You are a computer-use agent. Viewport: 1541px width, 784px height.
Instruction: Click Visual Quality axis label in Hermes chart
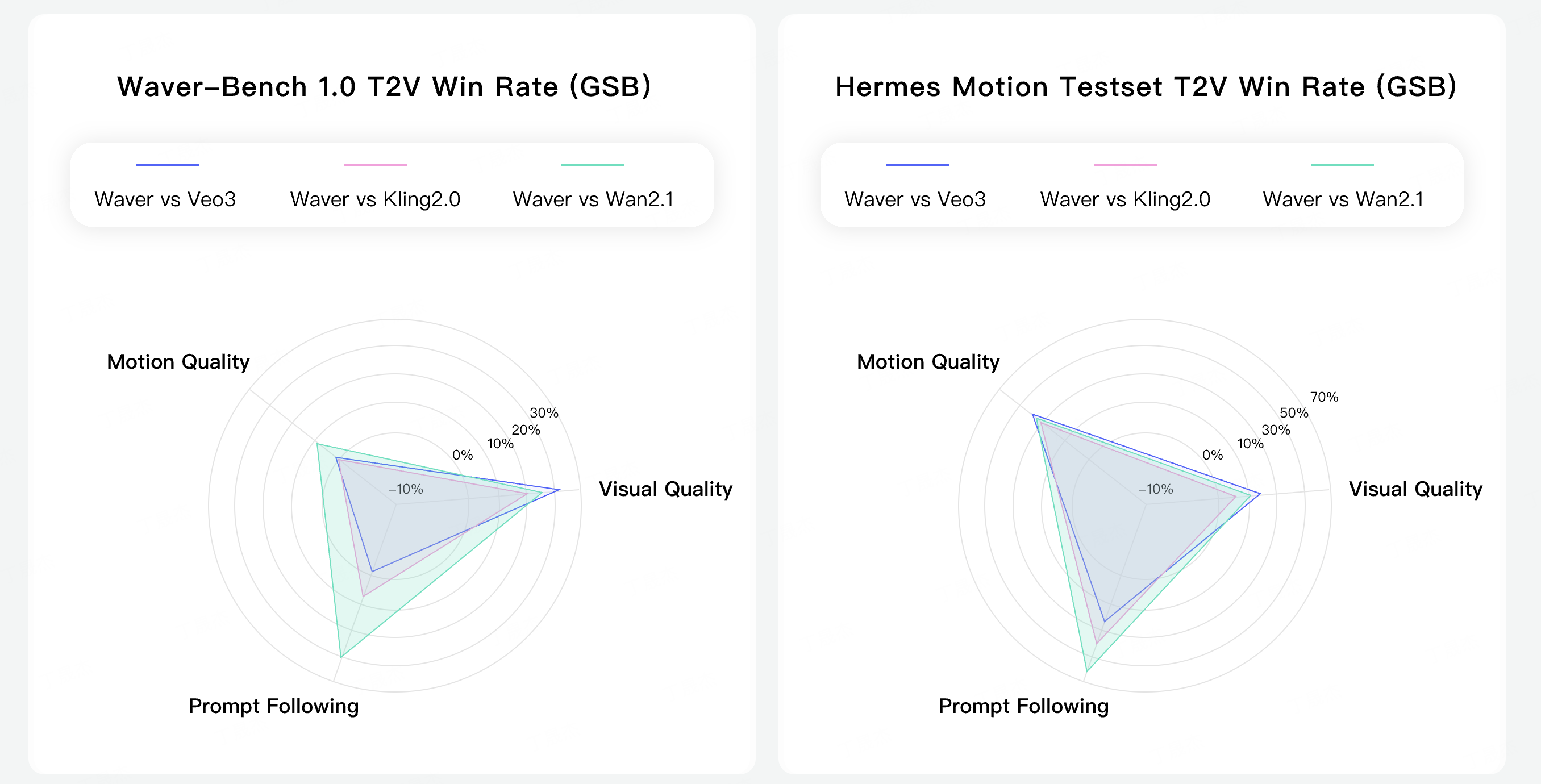pyautogui.click(x=1415, y=489)
